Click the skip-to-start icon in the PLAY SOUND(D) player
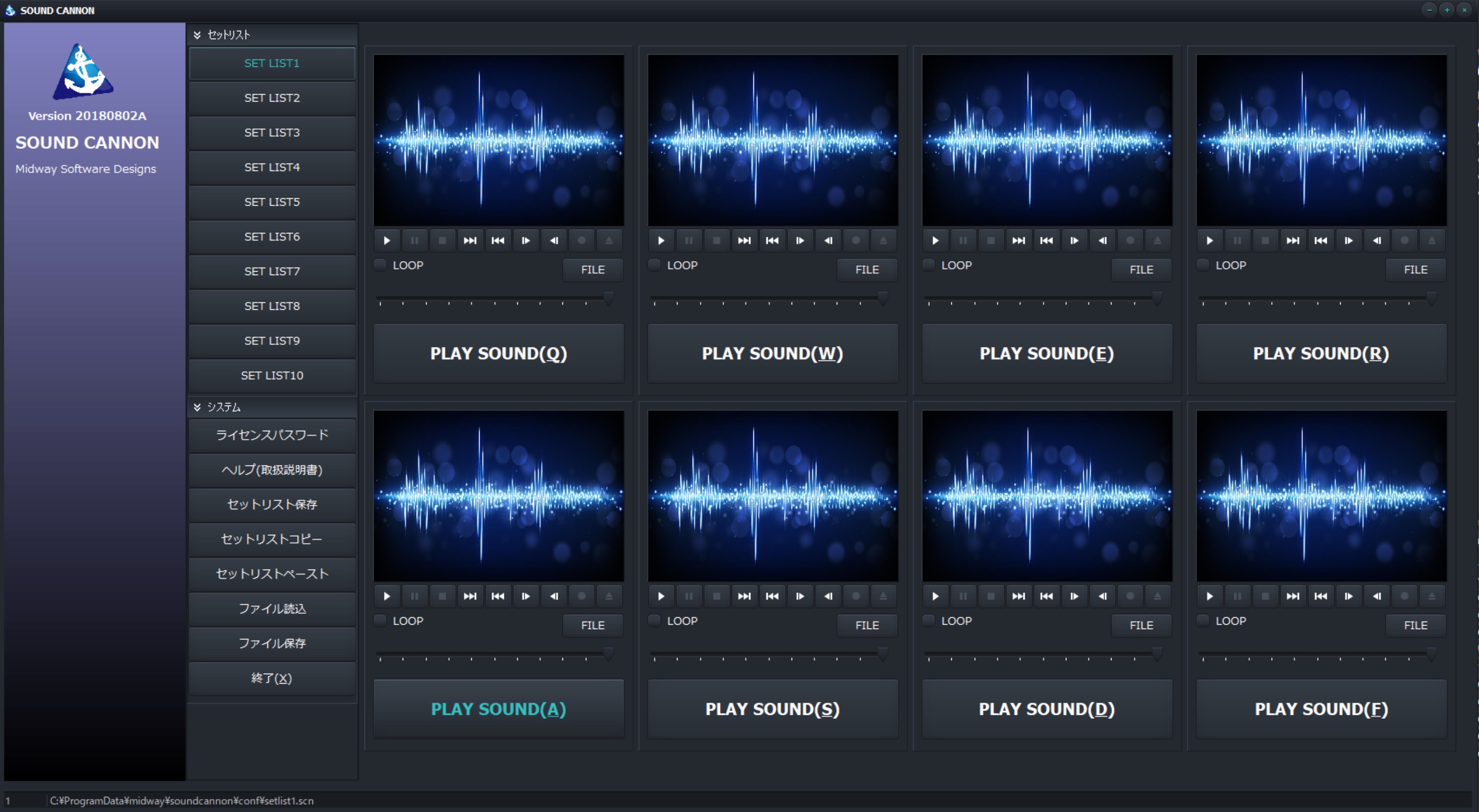The height and width of the screenshot is (812, 1479). pos(1047,596)
